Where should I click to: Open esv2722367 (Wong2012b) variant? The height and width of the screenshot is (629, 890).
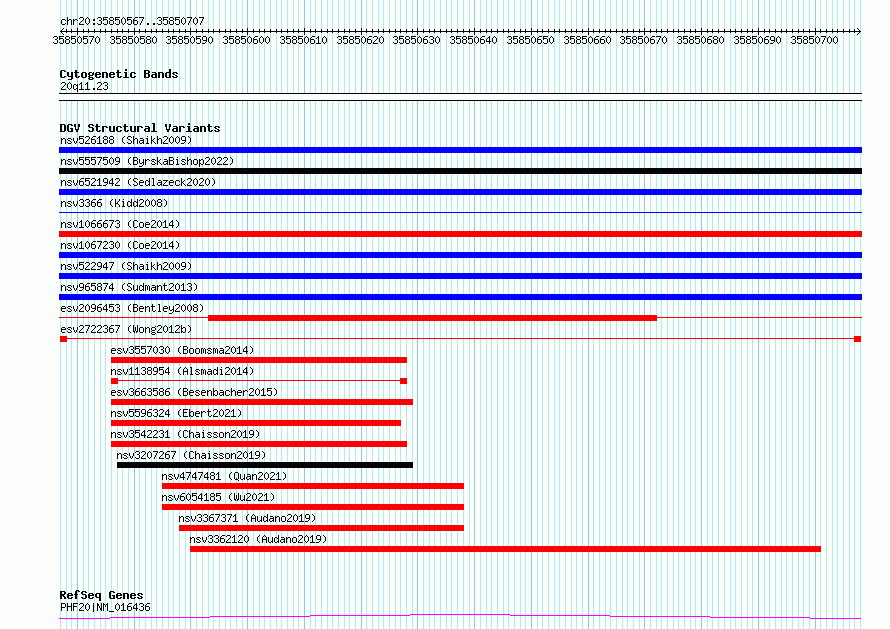pos(126,329)
